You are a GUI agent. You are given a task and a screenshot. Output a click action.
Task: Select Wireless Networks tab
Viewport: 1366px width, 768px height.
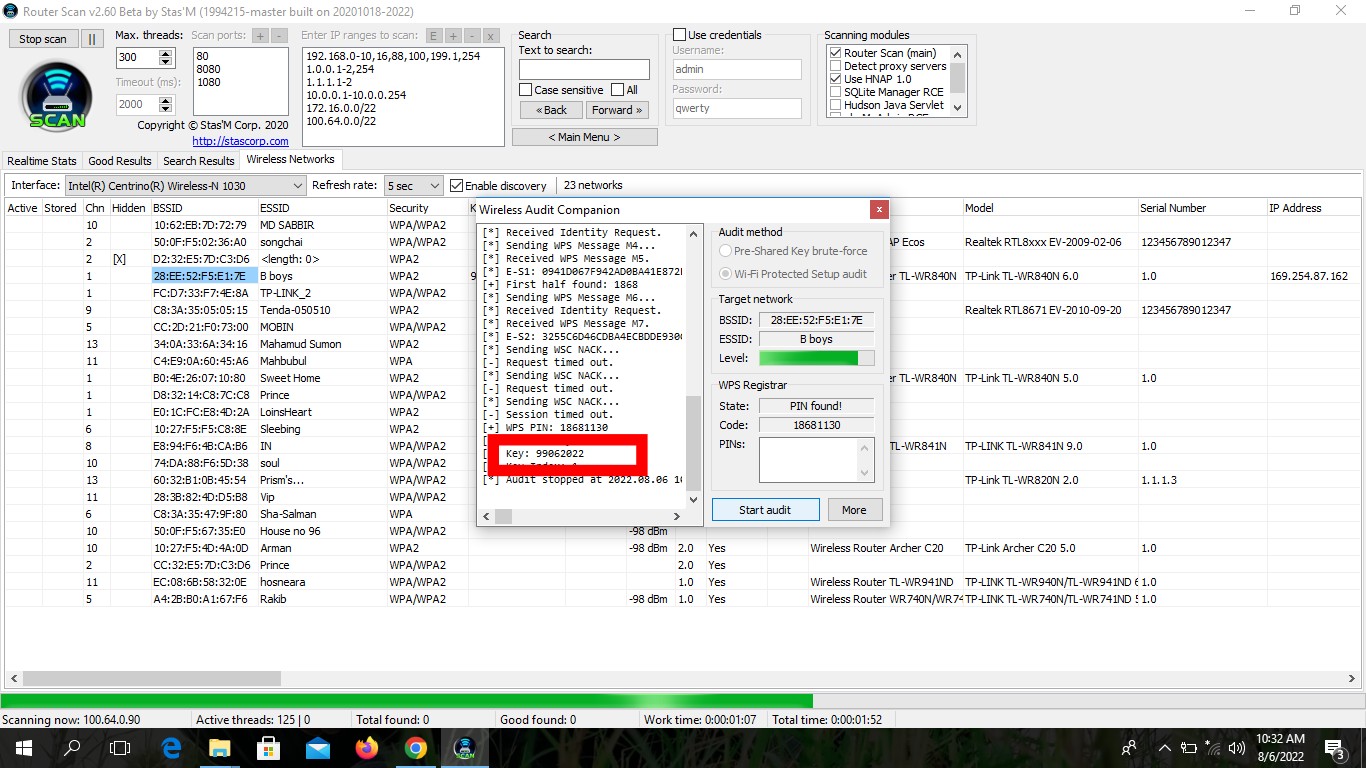pyautogui.click(x=290, y=159)
